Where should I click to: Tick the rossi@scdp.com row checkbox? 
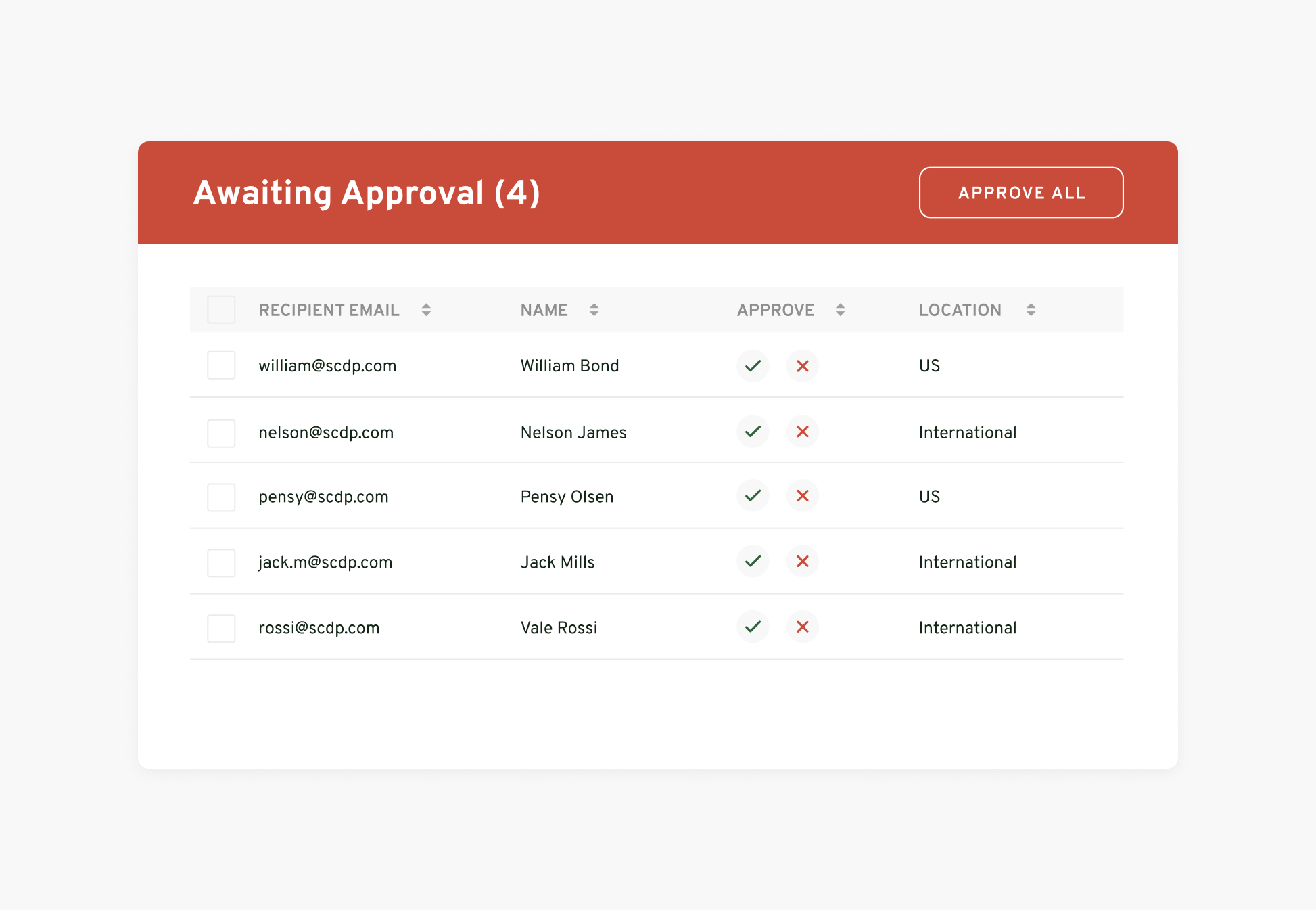tap(221, 629)
